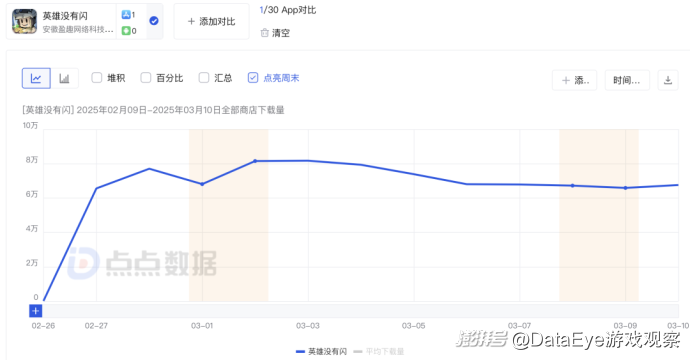Enable the 汇总 checkbox
Image resolution: width=690 pixels, height=360 pixels.
click(x=204, y=78)
